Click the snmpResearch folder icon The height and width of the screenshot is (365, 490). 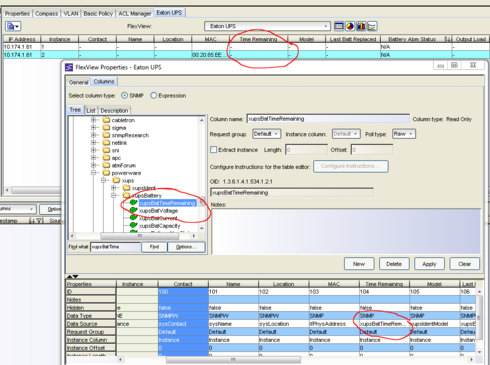[x=106, y=135]
